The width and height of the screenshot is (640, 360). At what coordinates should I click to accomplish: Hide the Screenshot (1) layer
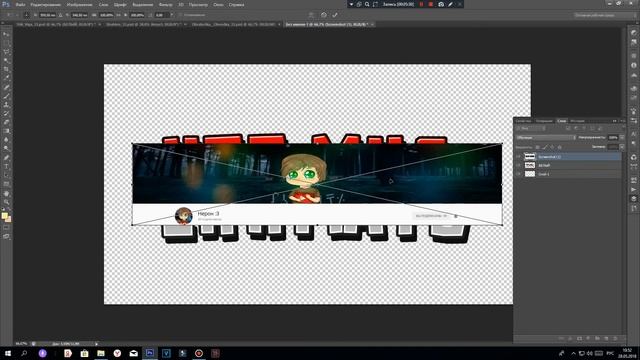coord(519,157)
